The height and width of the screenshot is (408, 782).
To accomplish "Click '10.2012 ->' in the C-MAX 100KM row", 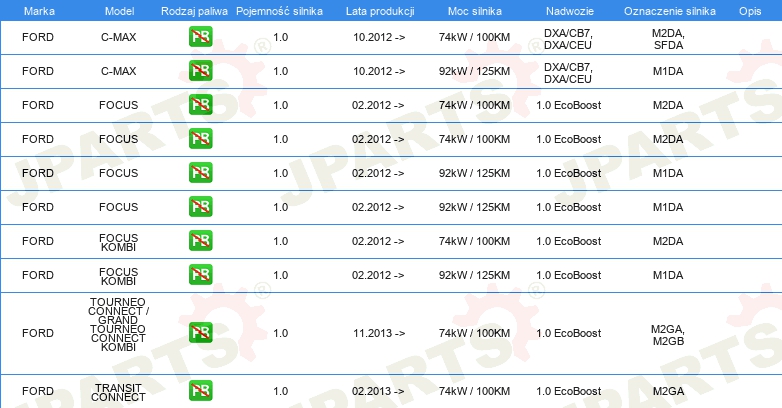I will 379,37.
